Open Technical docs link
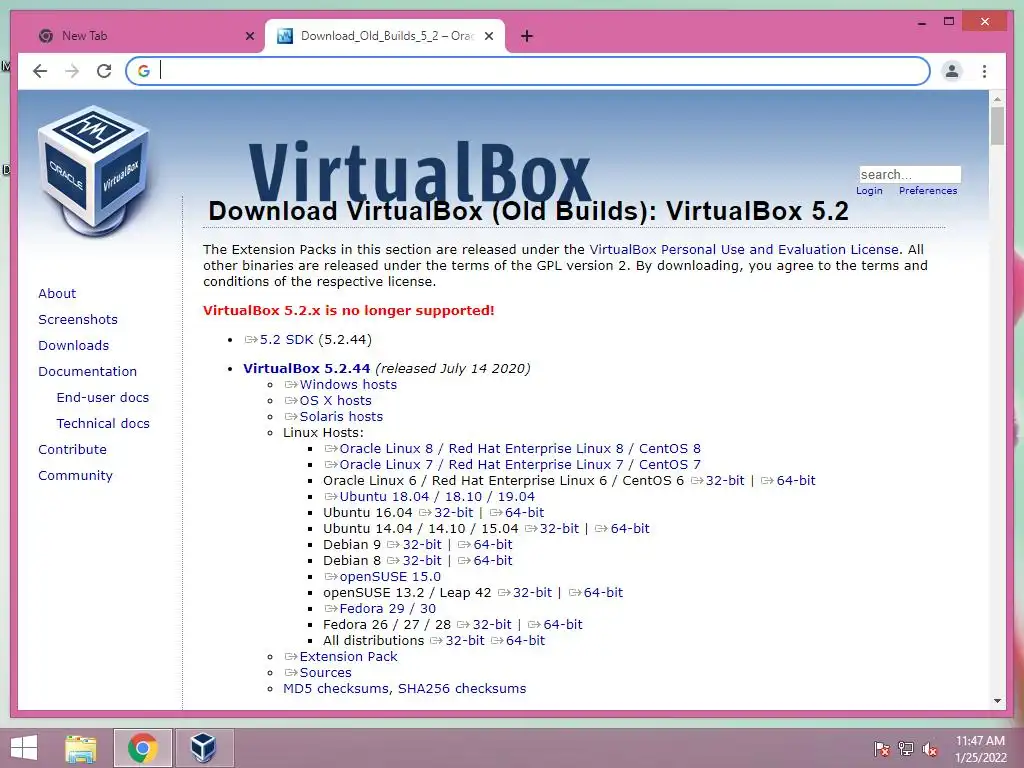The height and width of the screenshot is (768, 1024). pyautogui.click(x=103, y=424)
